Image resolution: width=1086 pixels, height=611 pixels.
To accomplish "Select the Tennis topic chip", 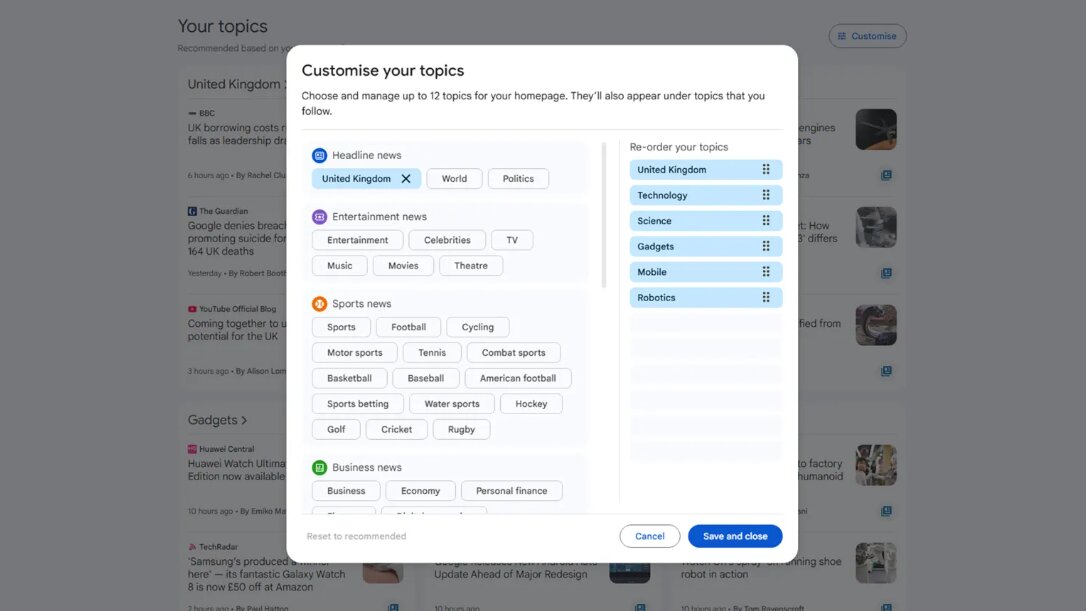I will click(432, 353).
